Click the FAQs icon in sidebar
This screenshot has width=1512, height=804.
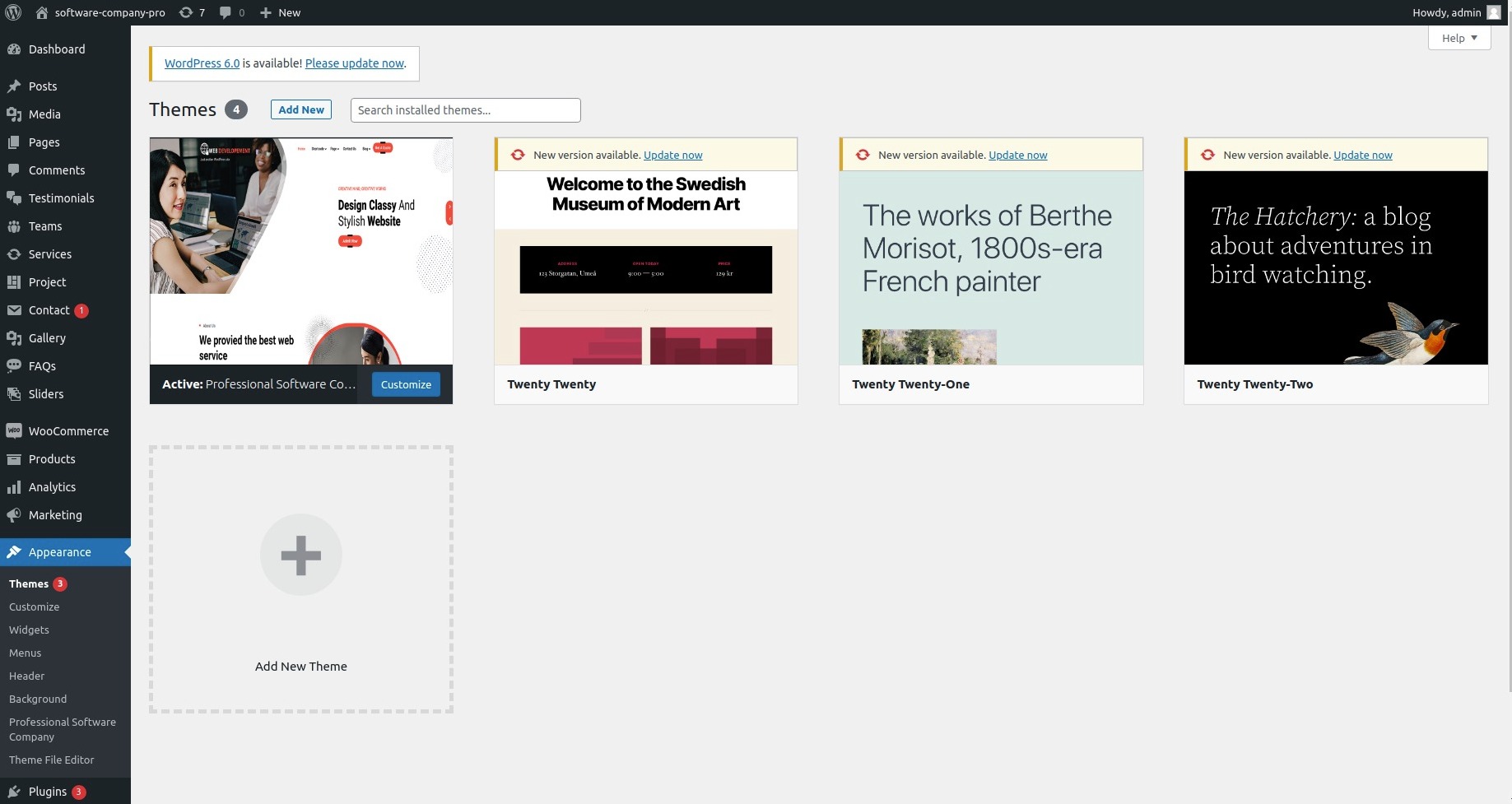[x=14, y=366]
